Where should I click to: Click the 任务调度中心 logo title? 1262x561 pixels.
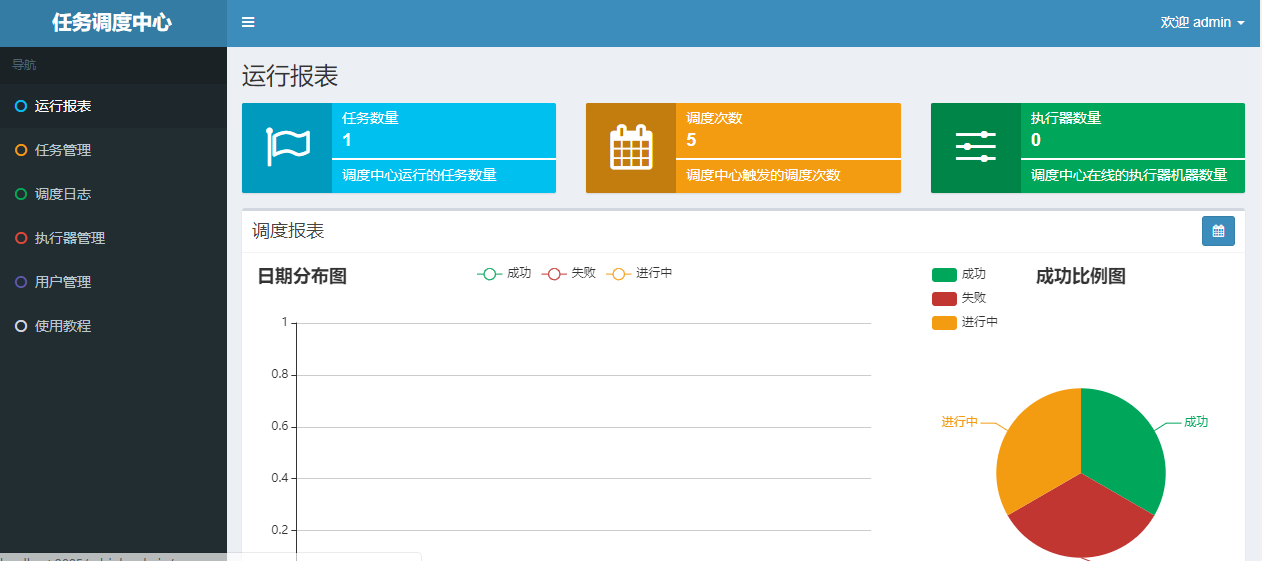pyautogui.click(x=112, y=22)
